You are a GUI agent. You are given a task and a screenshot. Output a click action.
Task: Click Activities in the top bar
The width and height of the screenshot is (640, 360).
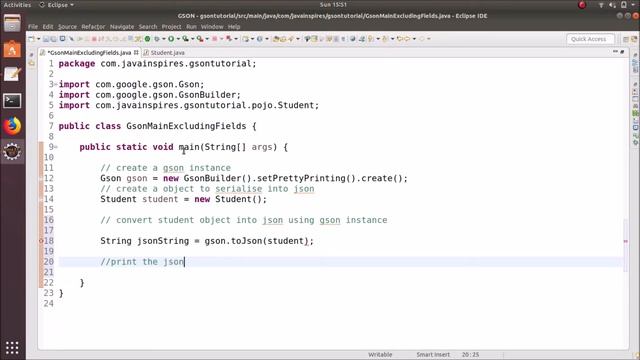point(17,5)
